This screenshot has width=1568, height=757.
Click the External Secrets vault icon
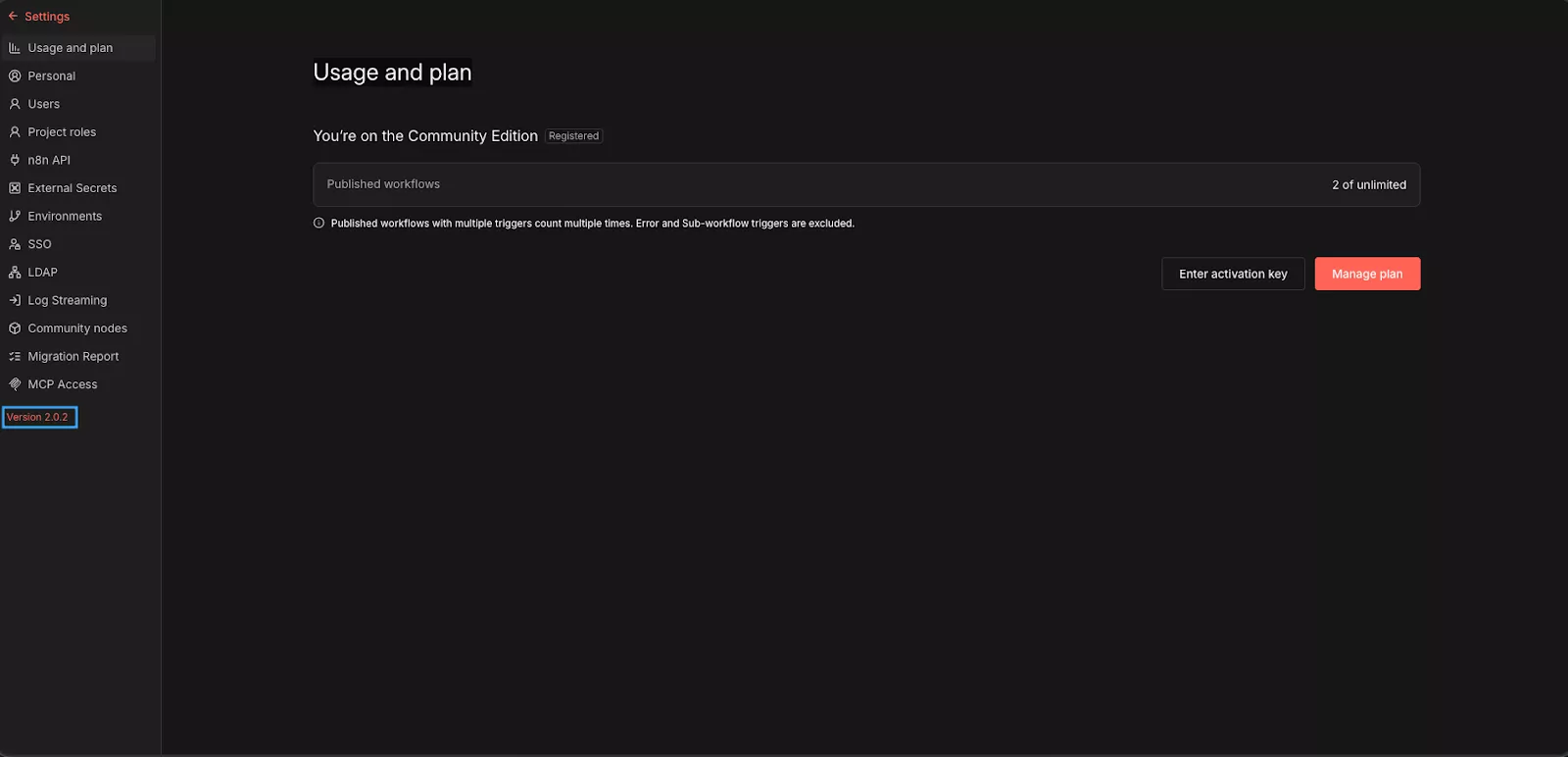click(x=15, y=188)
